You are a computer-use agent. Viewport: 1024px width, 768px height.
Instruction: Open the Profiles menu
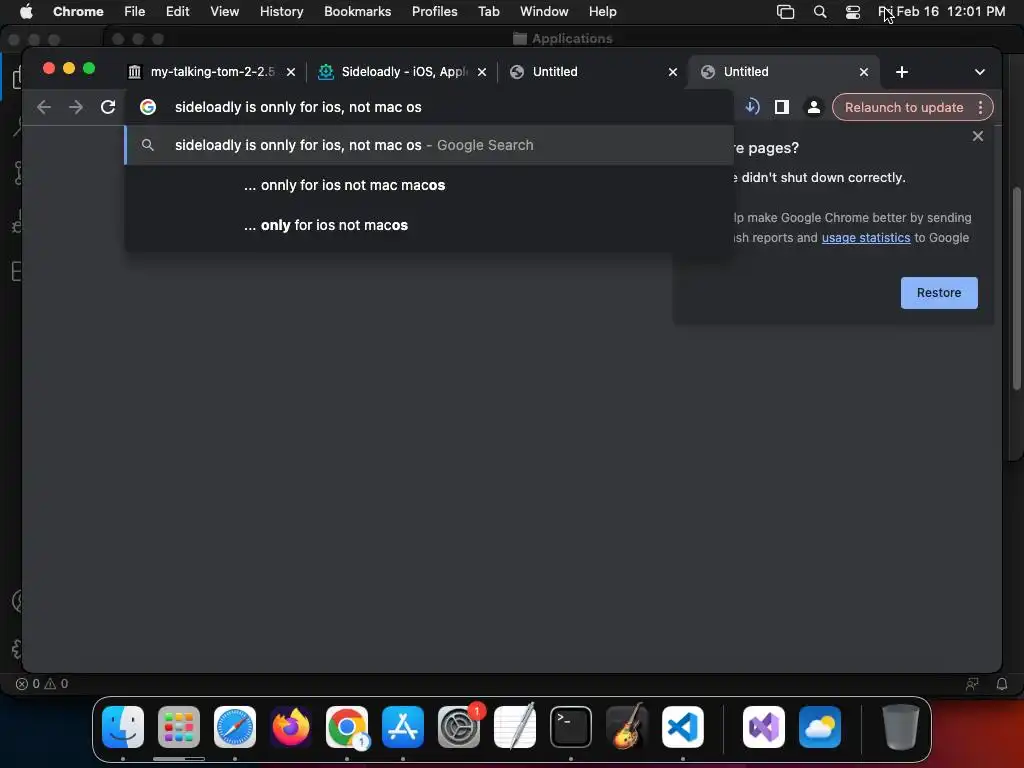[x=434, y=12]
